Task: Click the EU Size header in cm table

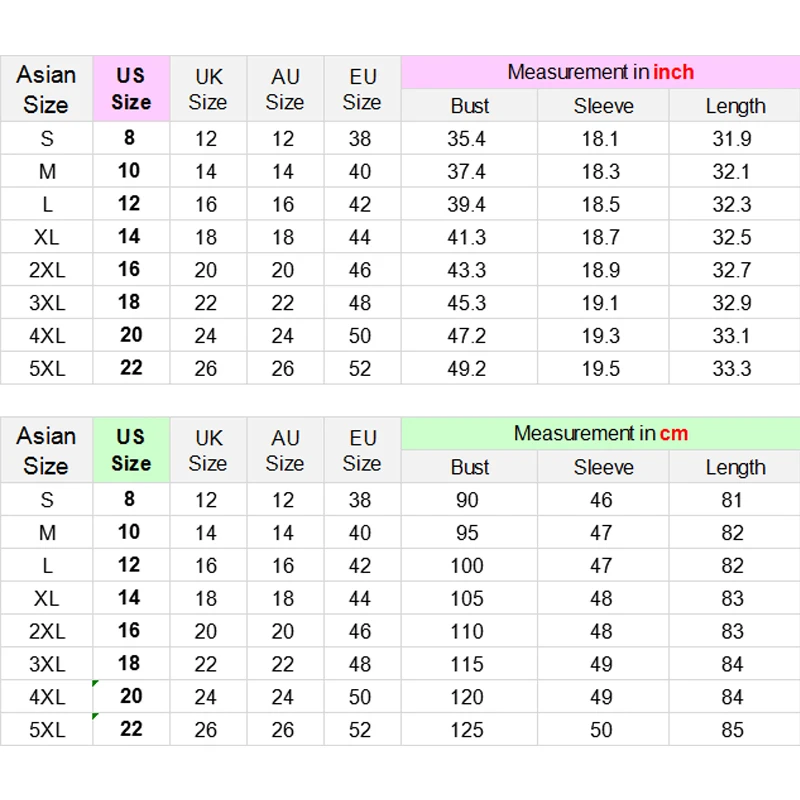Action: click(x=362, y=450)
